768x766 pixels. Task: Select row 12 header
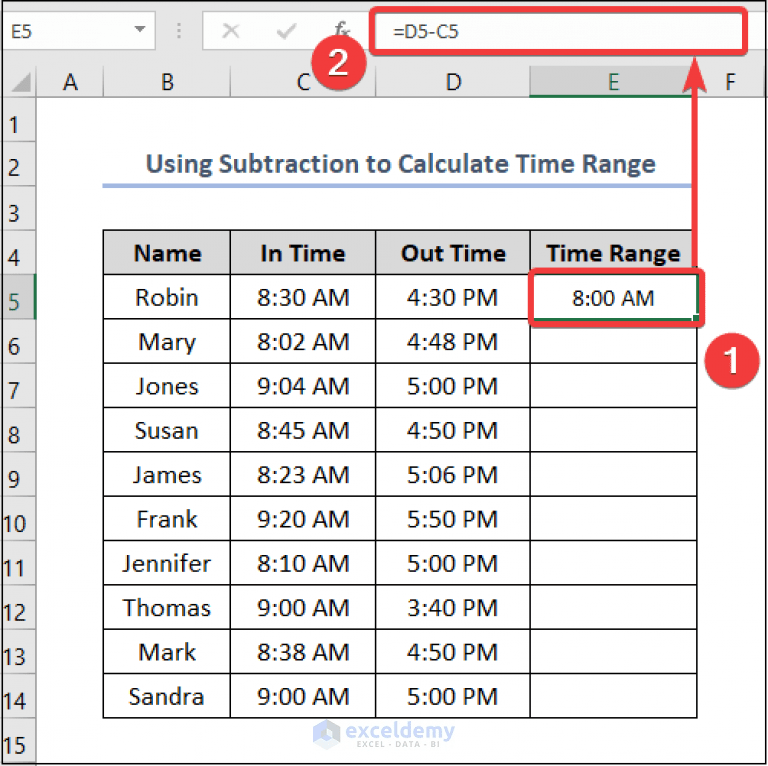[19, 608]
